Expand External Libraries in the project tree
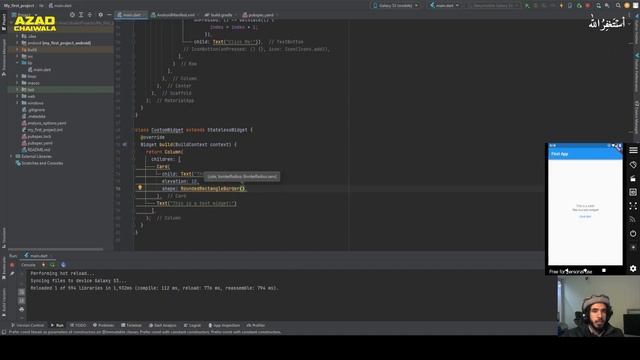 tap(11, 156)
